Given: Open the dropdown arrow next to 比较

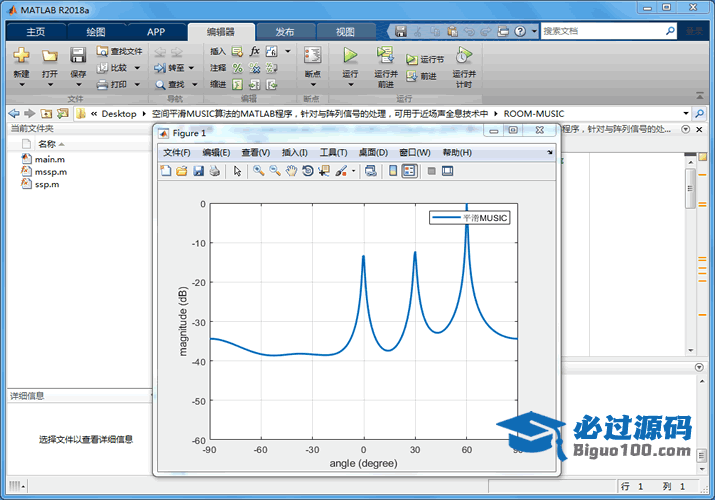Looking at the screenshot, I should click(x=137, y=68).
